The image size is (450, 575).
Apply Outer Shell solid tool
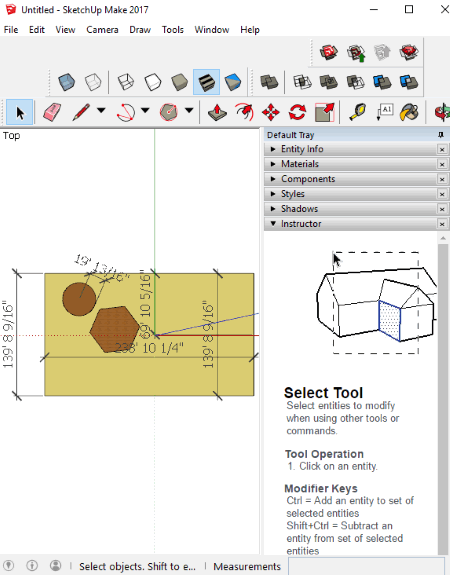pos(270,82)
